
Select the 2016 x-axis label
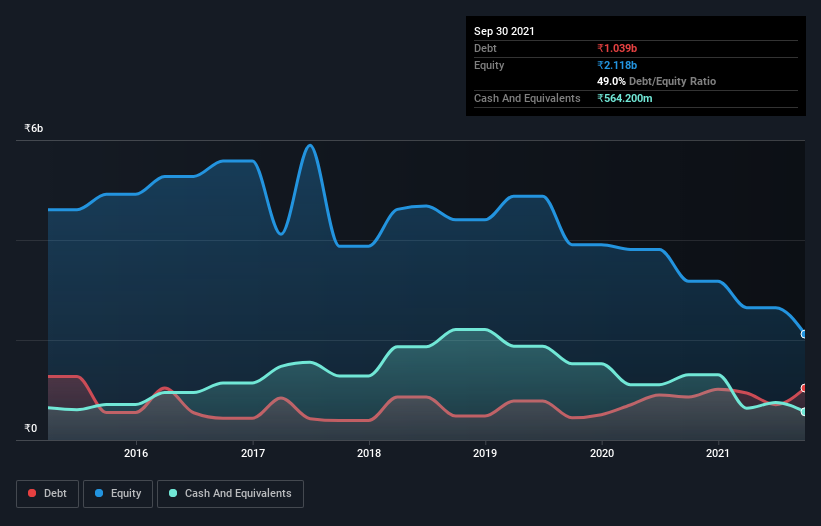coord(136,454)
